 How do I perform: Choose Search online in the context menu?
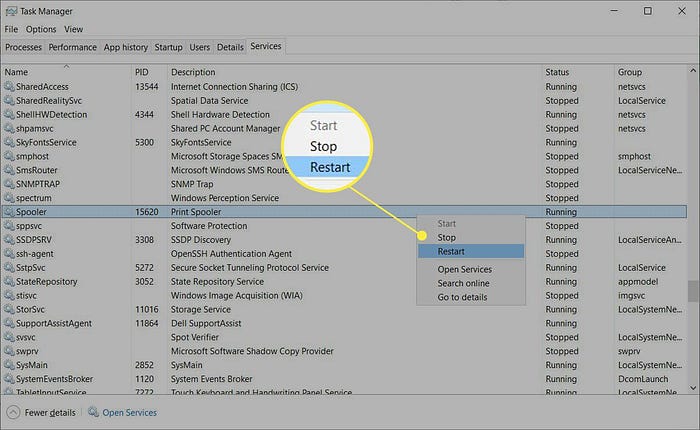471,283
